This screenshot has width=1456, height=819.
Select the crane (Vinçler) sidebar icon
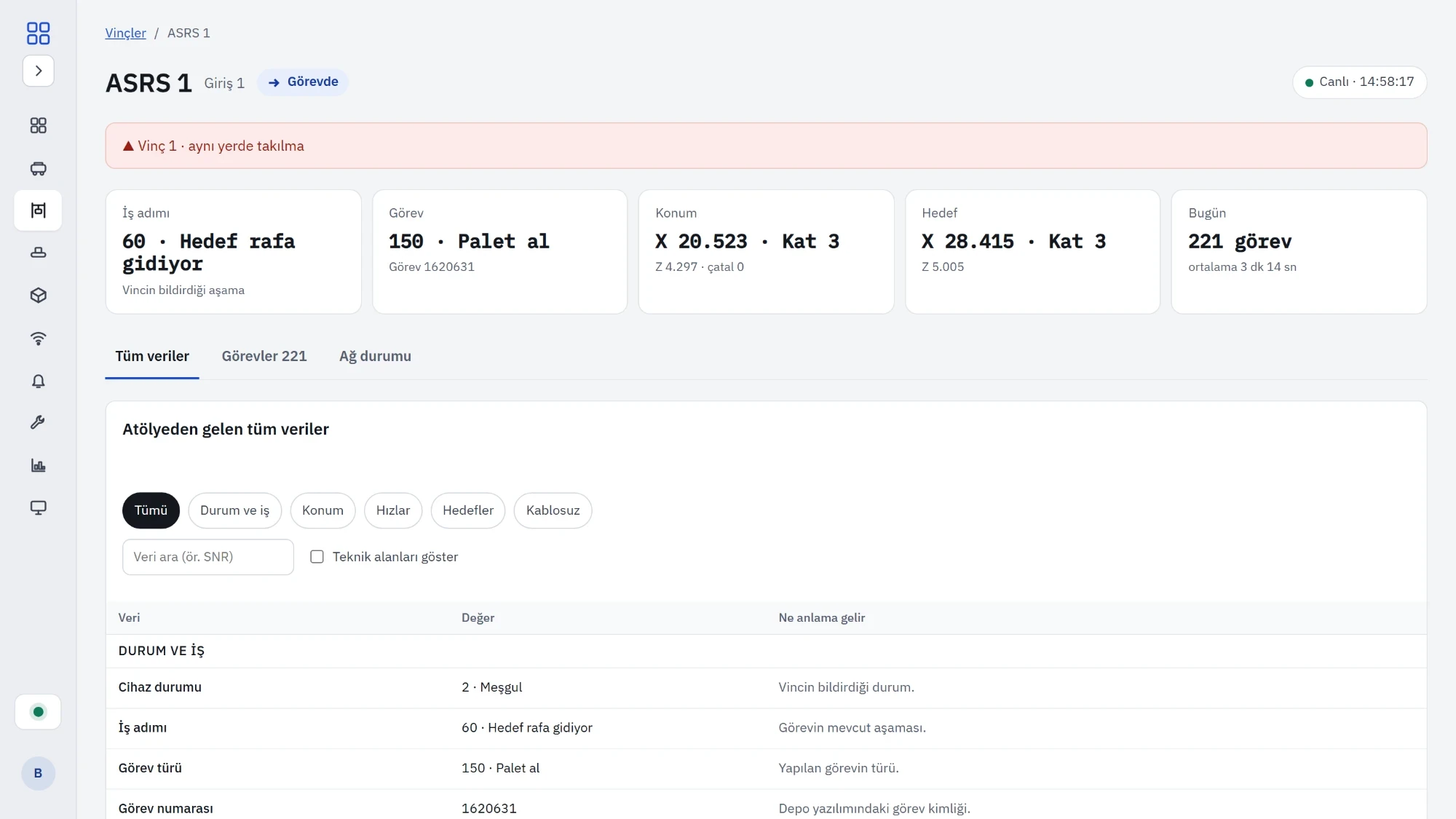[39, 210]
